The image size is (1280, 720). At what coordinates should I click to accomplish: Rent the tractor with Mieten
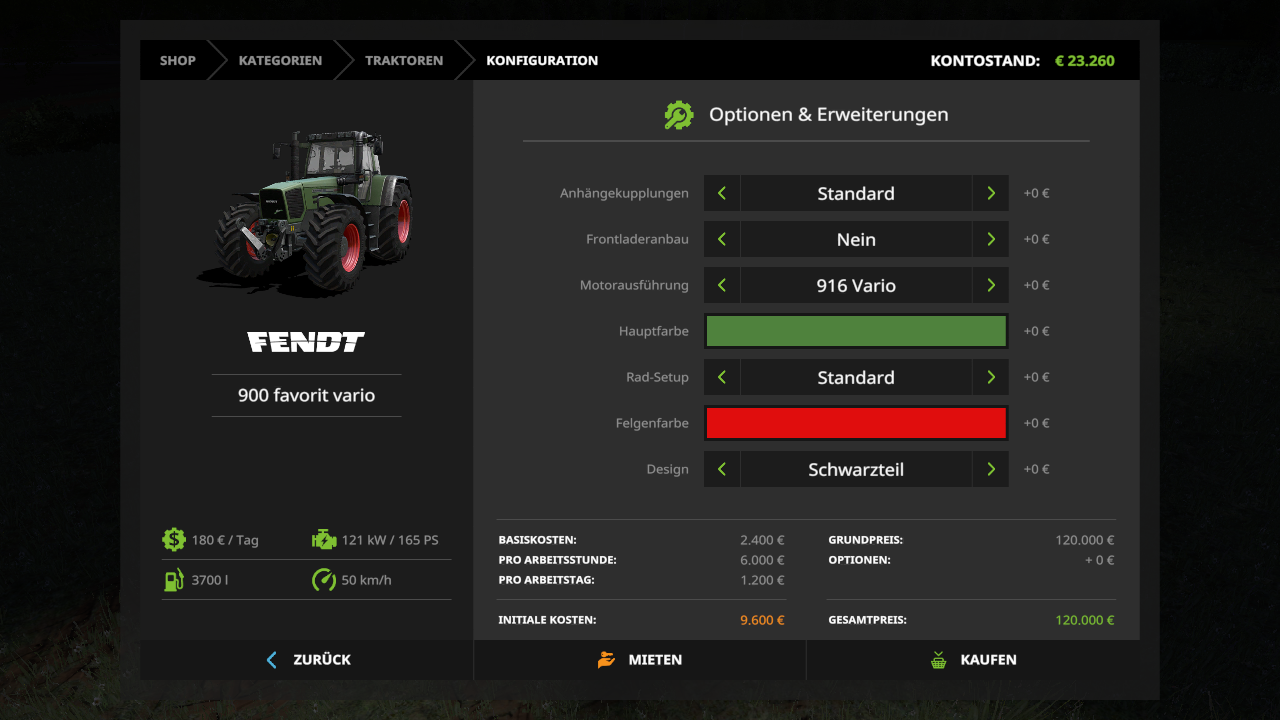pyautogui.click(x=640, y=660)
